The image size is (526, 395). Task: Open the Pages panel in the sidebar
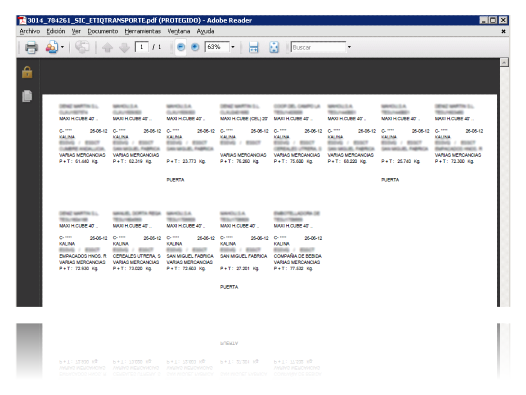[x=27, y=96]
